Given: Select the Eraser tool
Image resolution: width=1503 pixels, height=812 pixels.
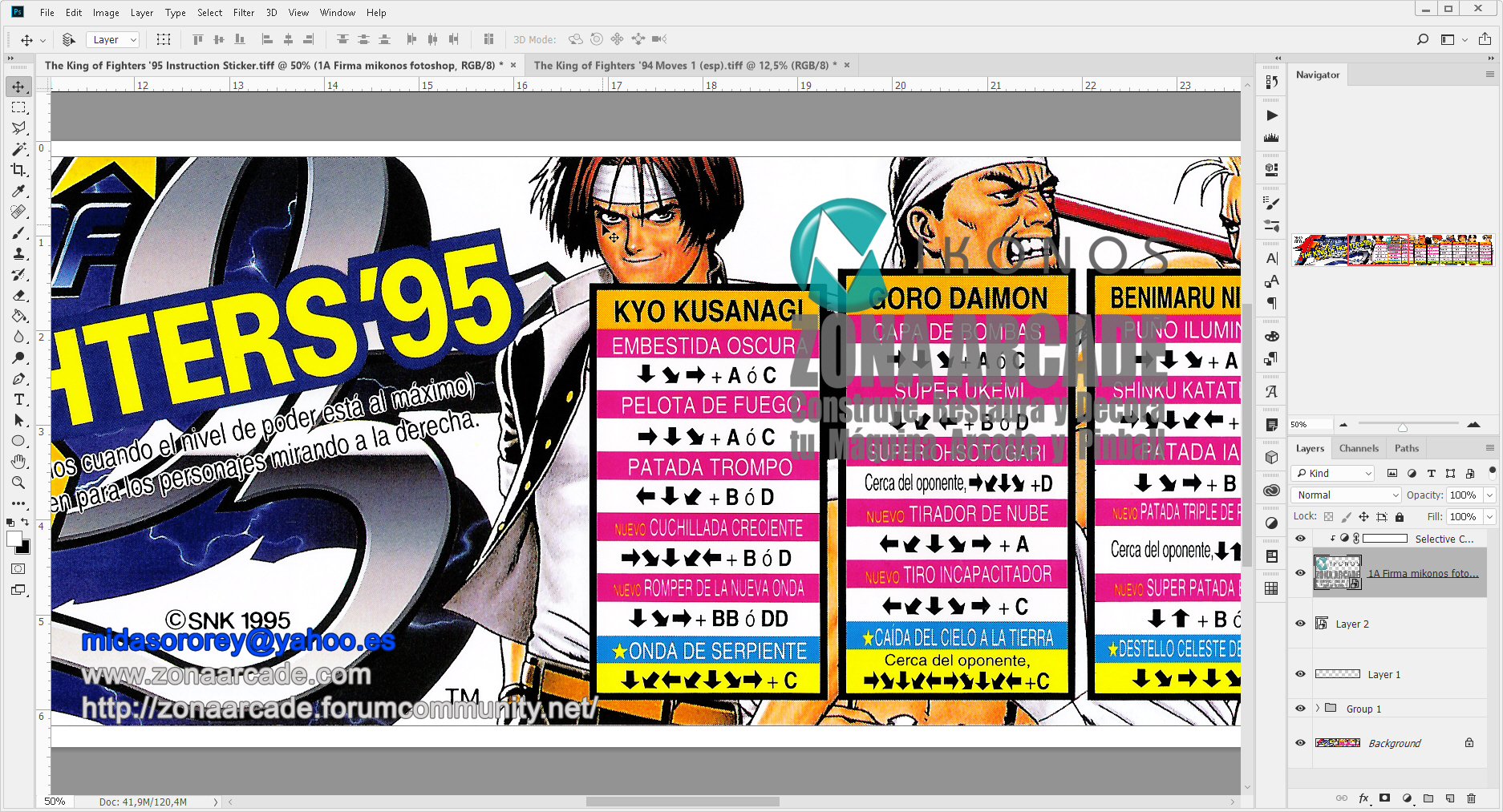Looking at the screenshot, I should coord(19,295).
